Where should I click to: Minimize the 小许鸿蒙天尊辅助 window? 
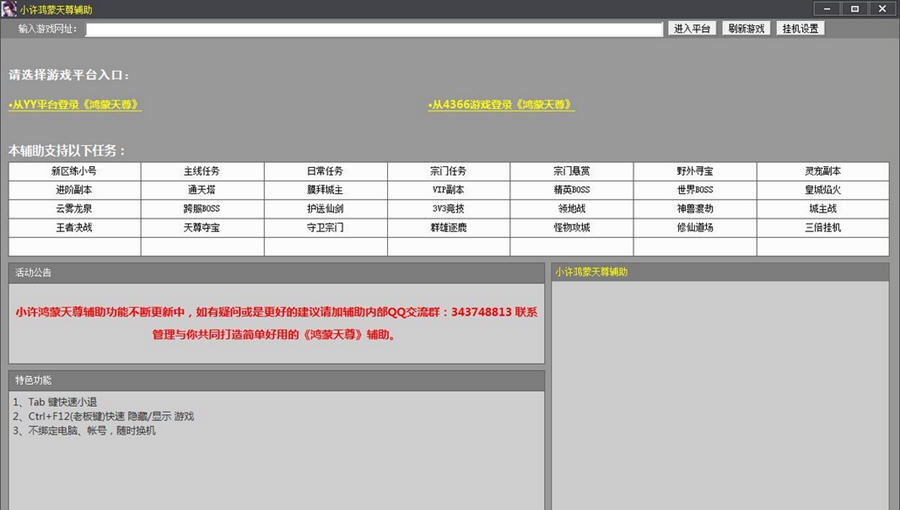(x=827, y=9)
